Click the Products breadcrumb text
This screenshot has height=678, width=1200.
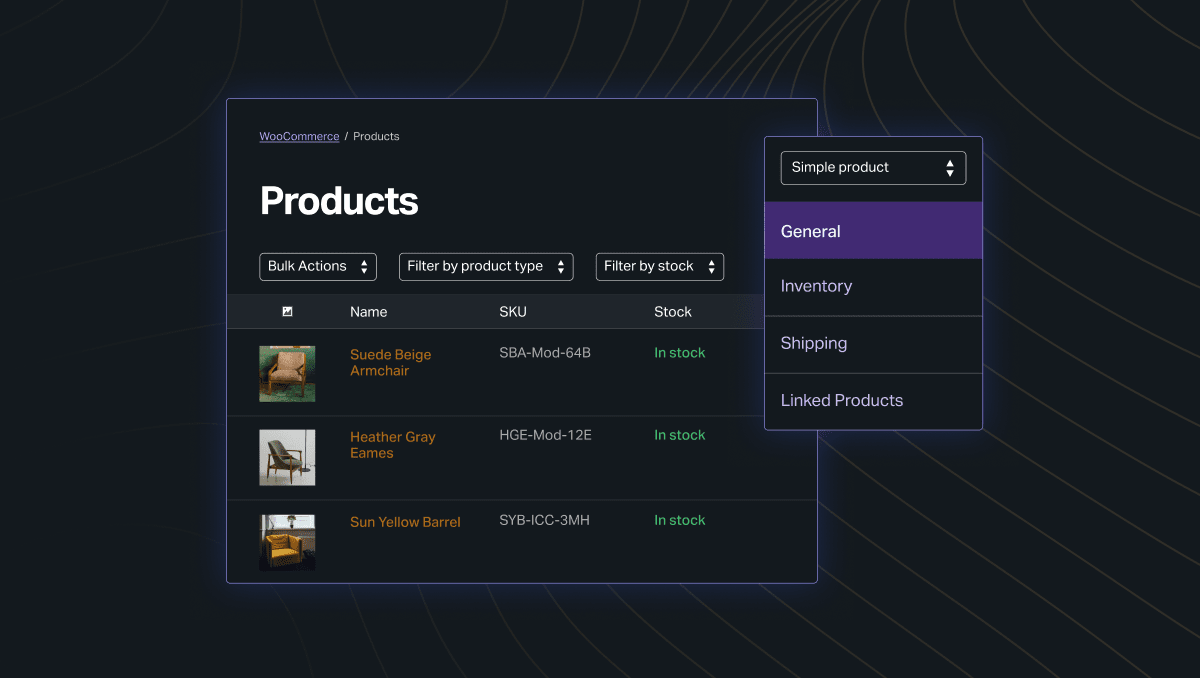376,137
